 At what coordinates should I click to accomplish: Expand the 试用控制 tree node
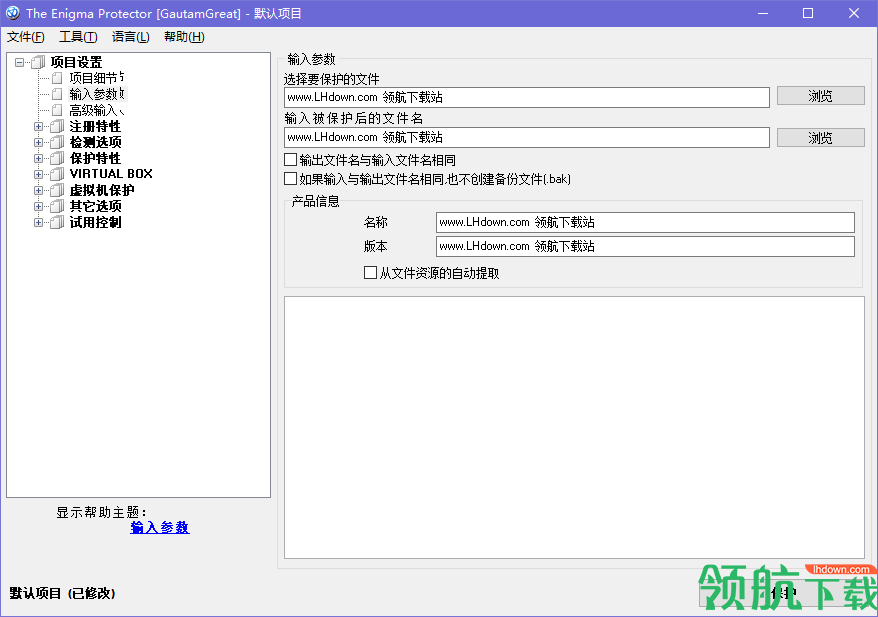38,222
